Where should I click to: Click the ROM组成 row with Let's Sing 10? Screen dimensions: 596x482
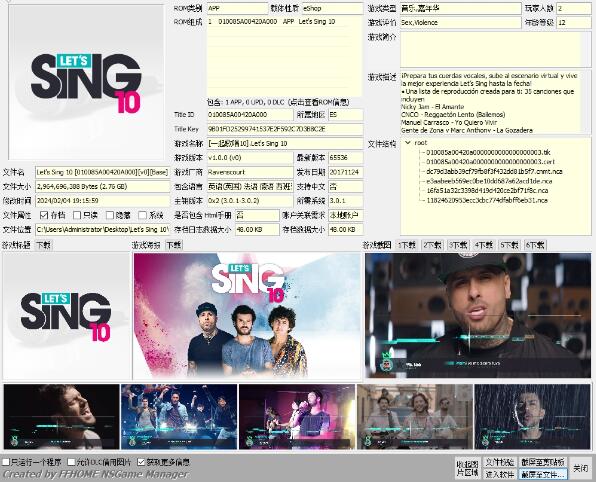(284, 22)
